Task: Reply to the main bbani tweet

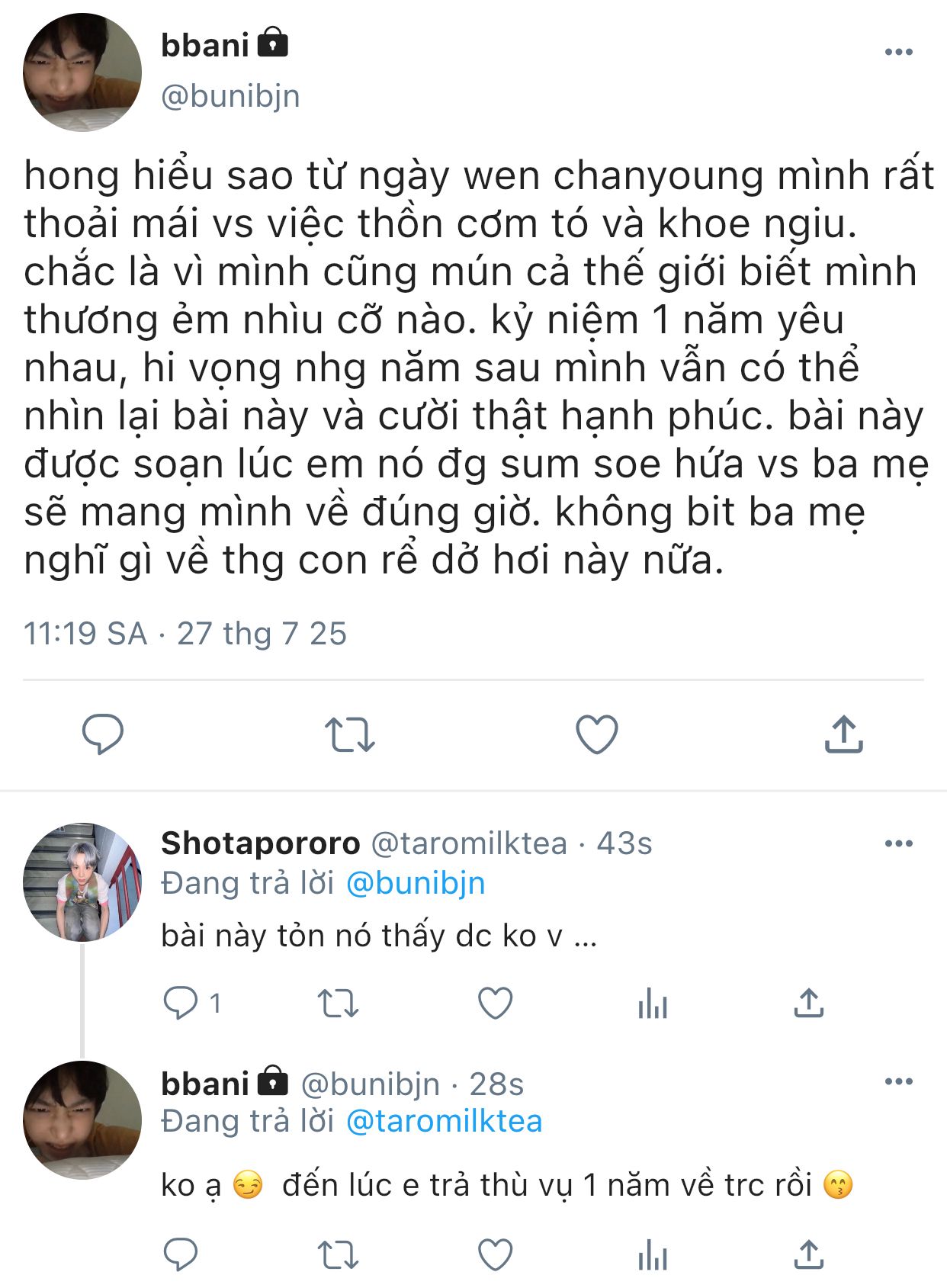Action: pos(102,734)
